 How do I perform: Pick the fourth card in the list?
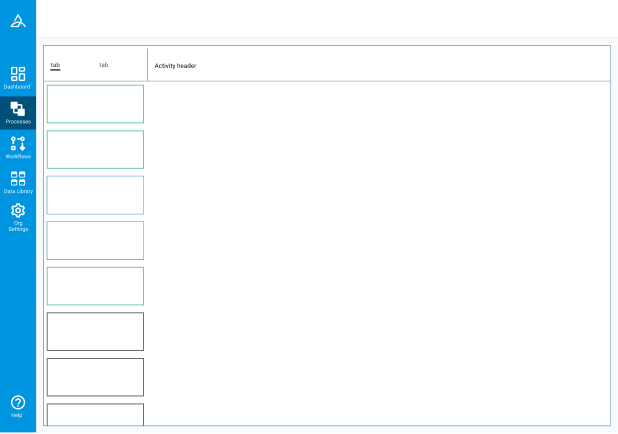pos(95,240)
